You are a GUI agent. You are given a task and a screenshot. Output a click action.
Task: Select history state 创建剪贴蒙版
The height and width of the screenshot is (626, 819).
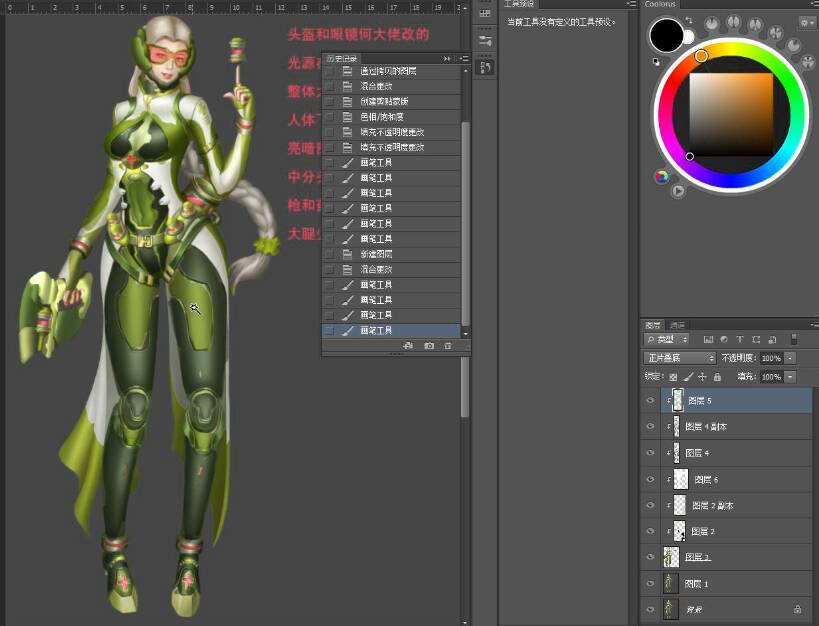(x=391, y=101)
